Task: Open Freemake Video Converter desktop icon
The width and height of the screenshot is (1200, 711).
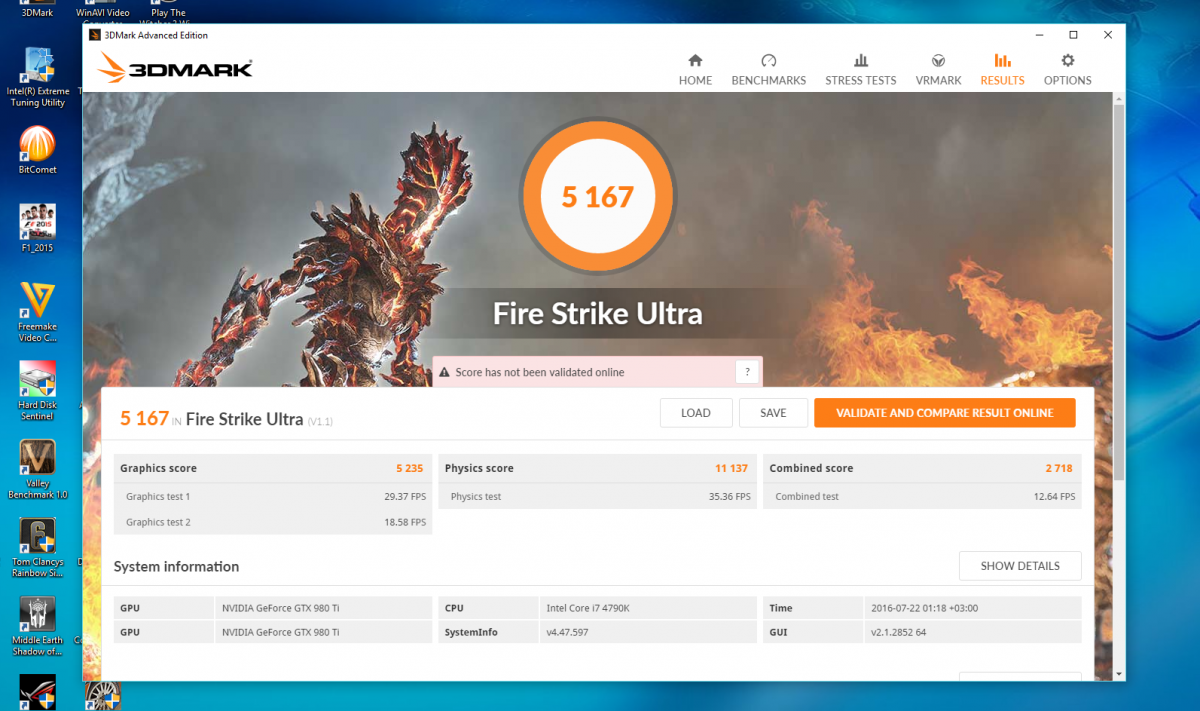Action: 37,312
